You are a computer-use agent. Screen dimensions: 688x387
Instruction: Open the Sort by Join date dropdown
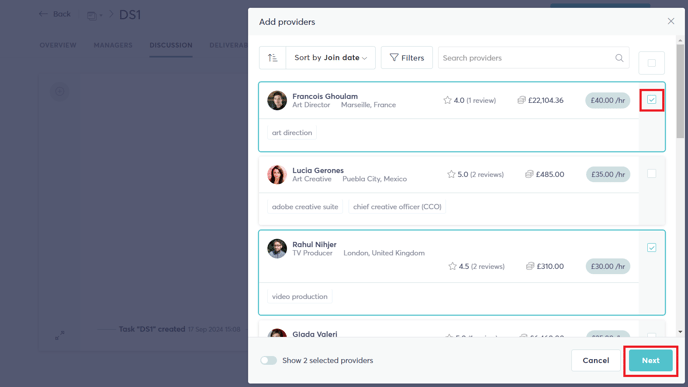330,58
